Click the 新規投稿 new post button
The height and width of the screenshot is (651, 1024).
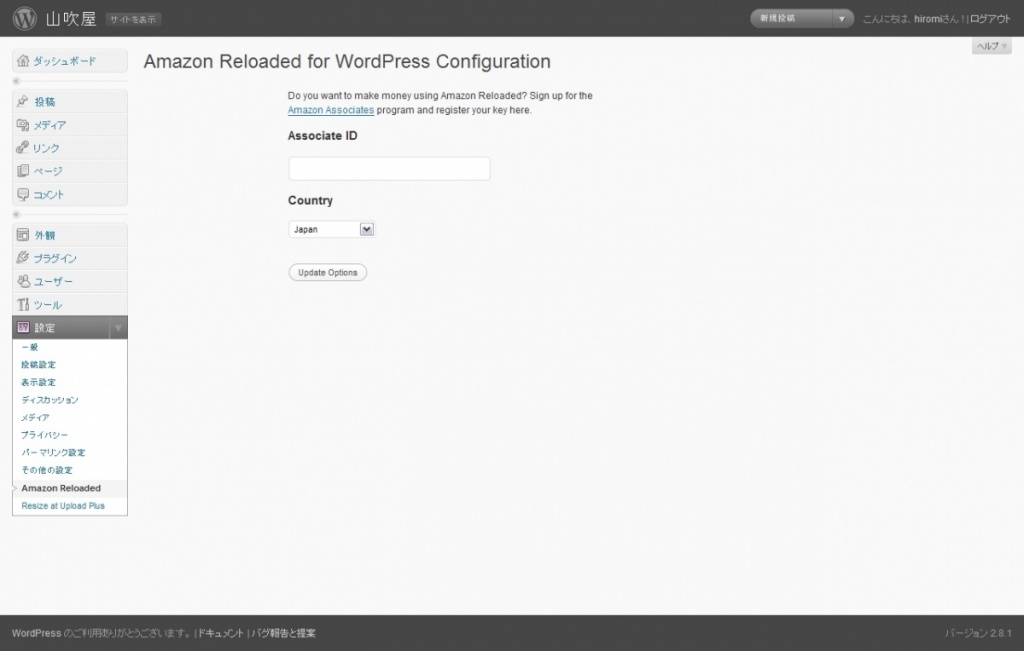[x=792, y=18]
